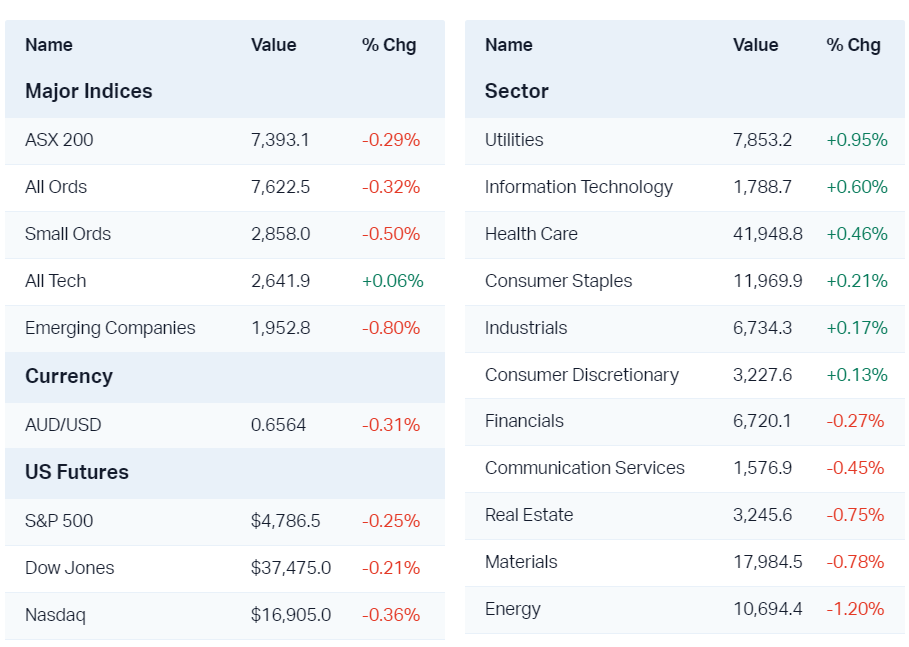
Task: Open Emerging Companies index row
Action: click(110, 328)
